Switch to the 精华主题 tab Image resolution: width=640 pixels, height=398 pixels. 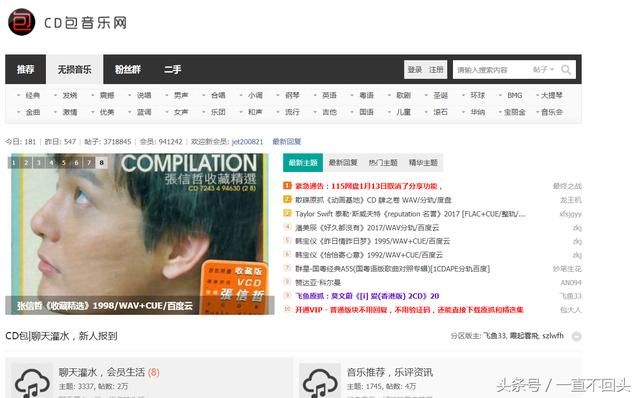pos(423,162)
